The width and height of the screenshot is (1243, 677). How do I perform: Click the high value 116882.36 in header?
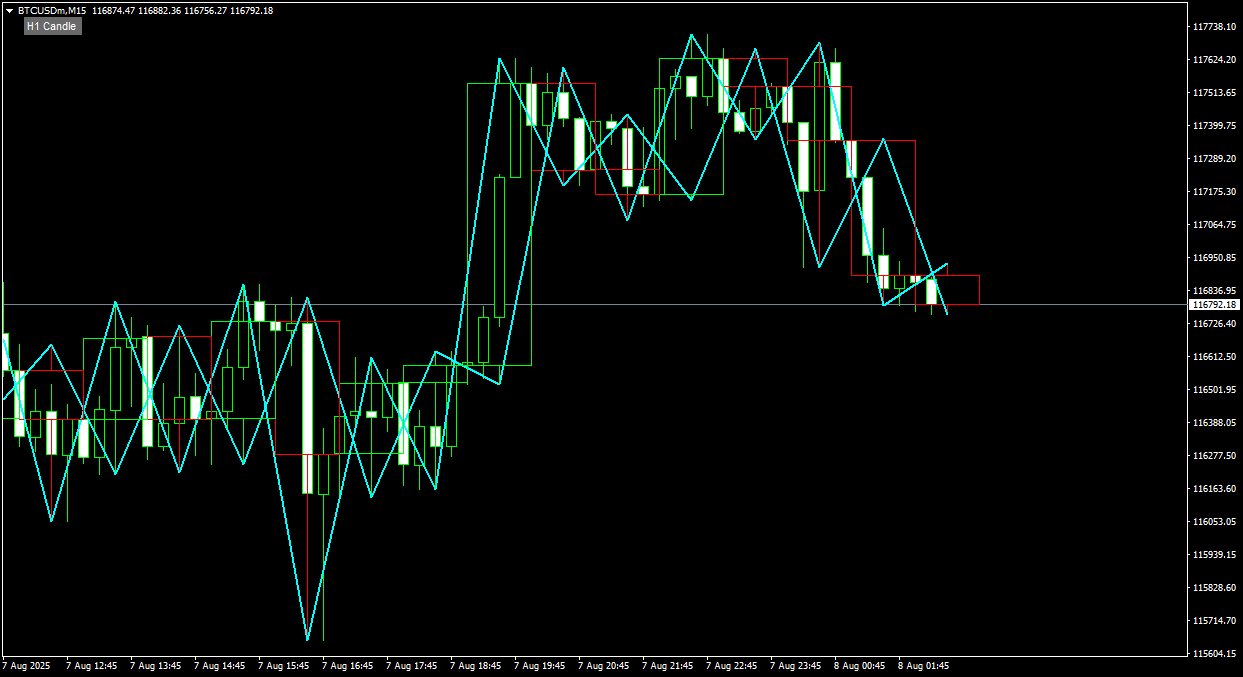[x=160, y=11]
